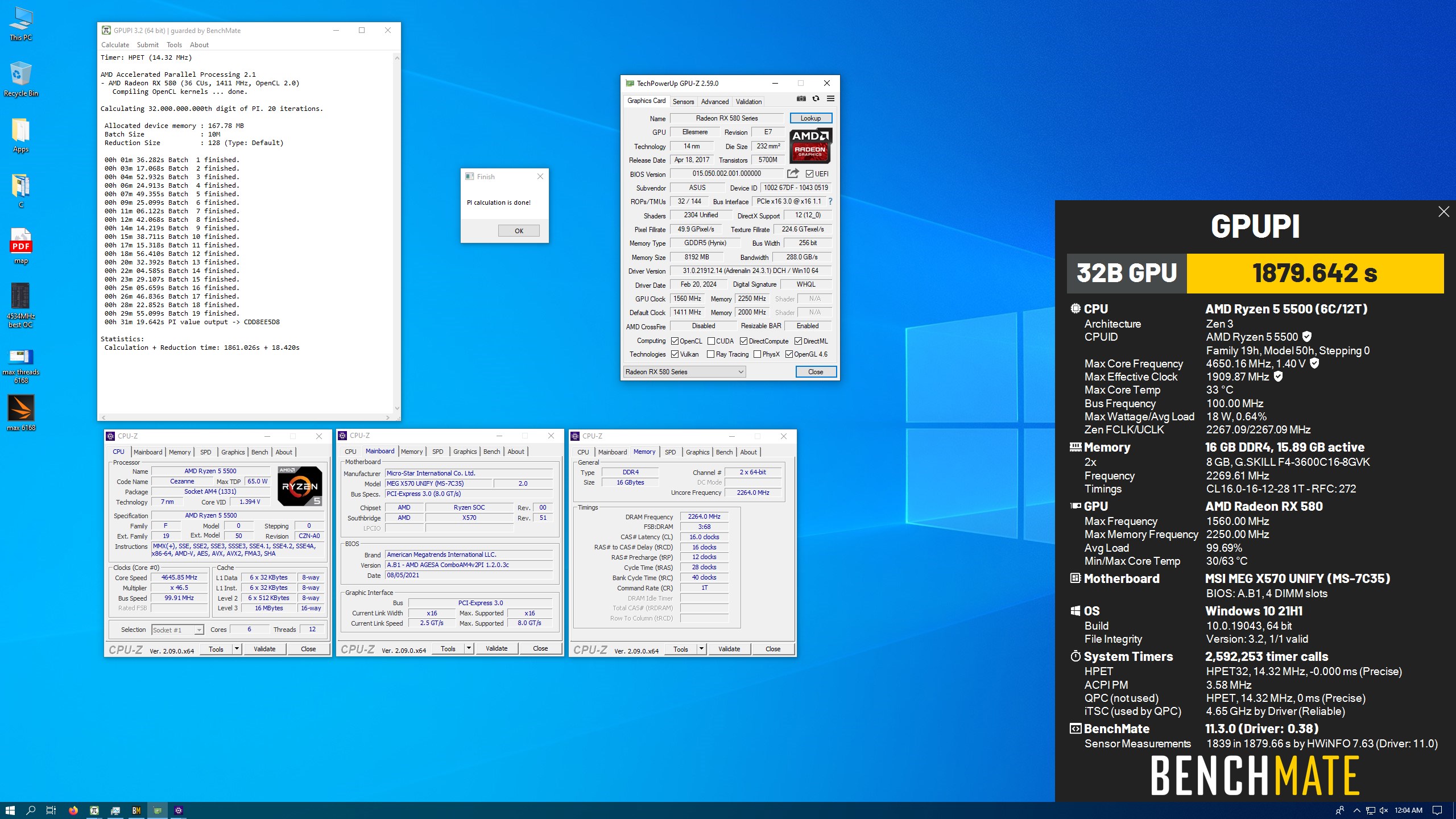Open the About menu in GPUPI
1456x819 pixels.
point(199,45)
